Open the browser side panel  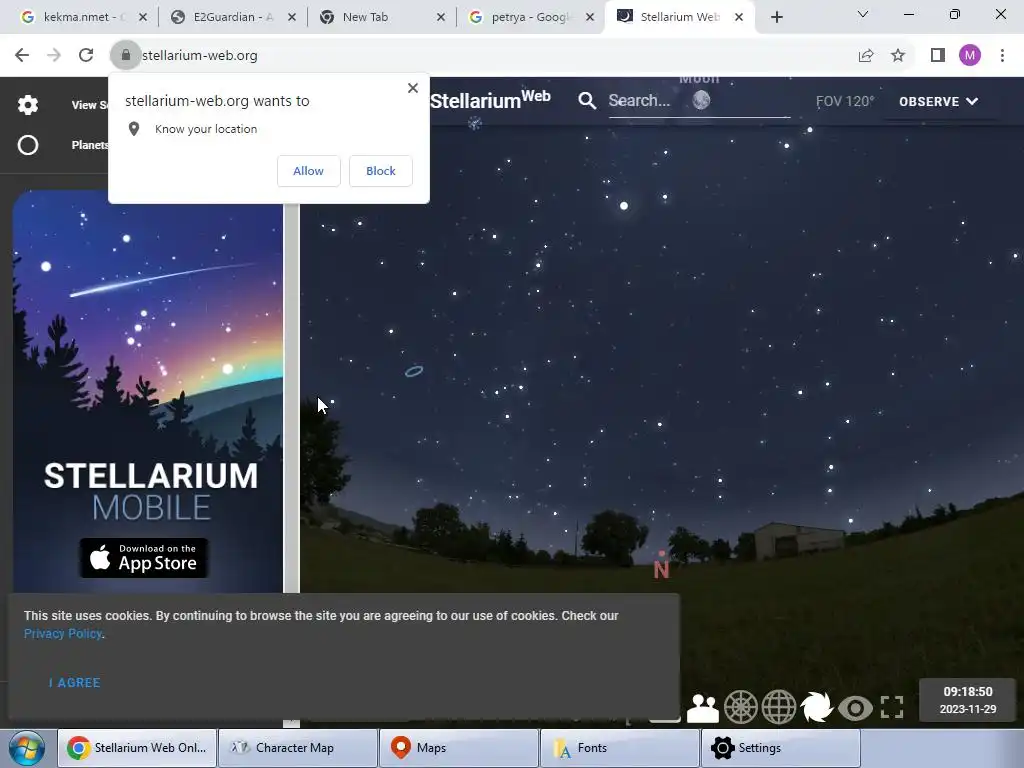point(938,56)
